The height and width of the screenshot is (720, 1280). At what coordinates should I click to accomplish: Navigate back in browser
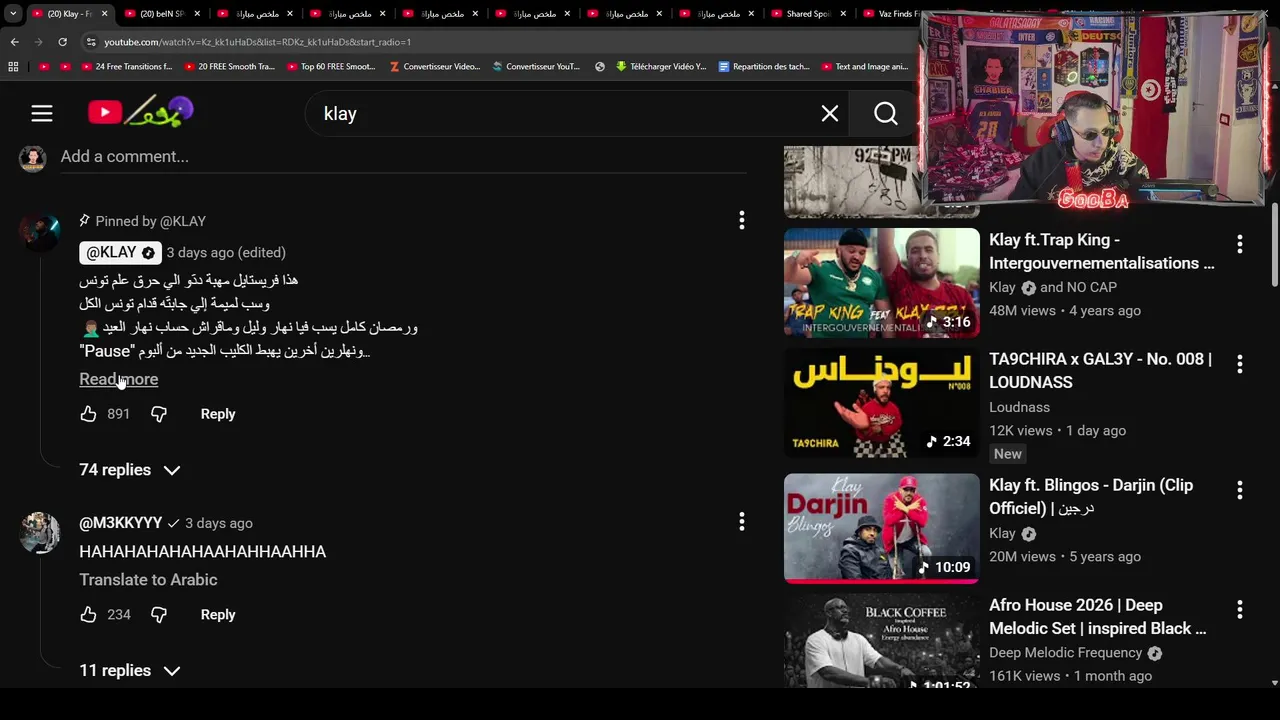(14, 42)
